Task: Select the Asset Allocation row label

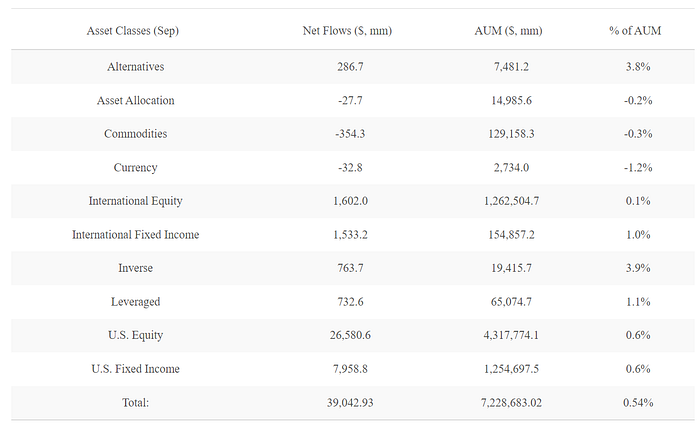Action: tap(136, 100)
